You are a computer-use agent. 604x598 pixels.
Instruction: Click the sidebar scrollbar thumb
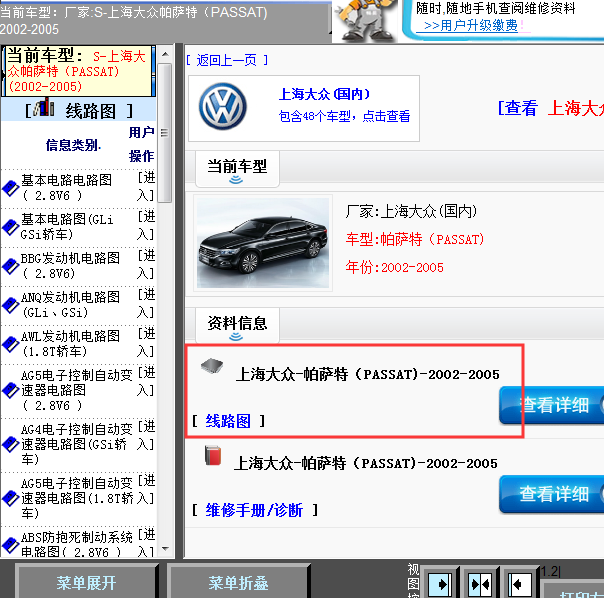coord(165,133)
